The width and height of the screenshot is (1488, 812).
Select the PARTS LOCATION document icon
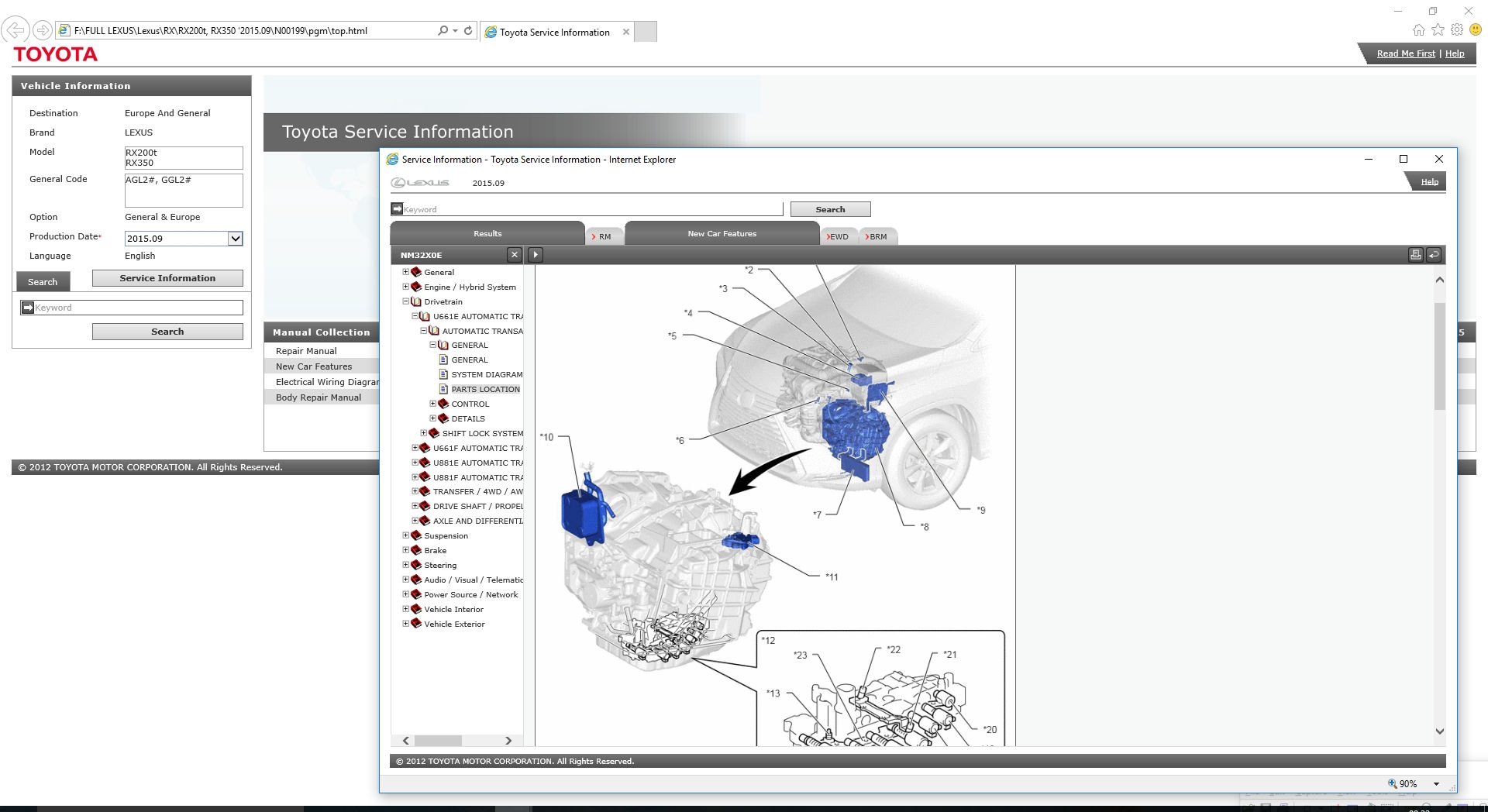[x=443, y=389]
